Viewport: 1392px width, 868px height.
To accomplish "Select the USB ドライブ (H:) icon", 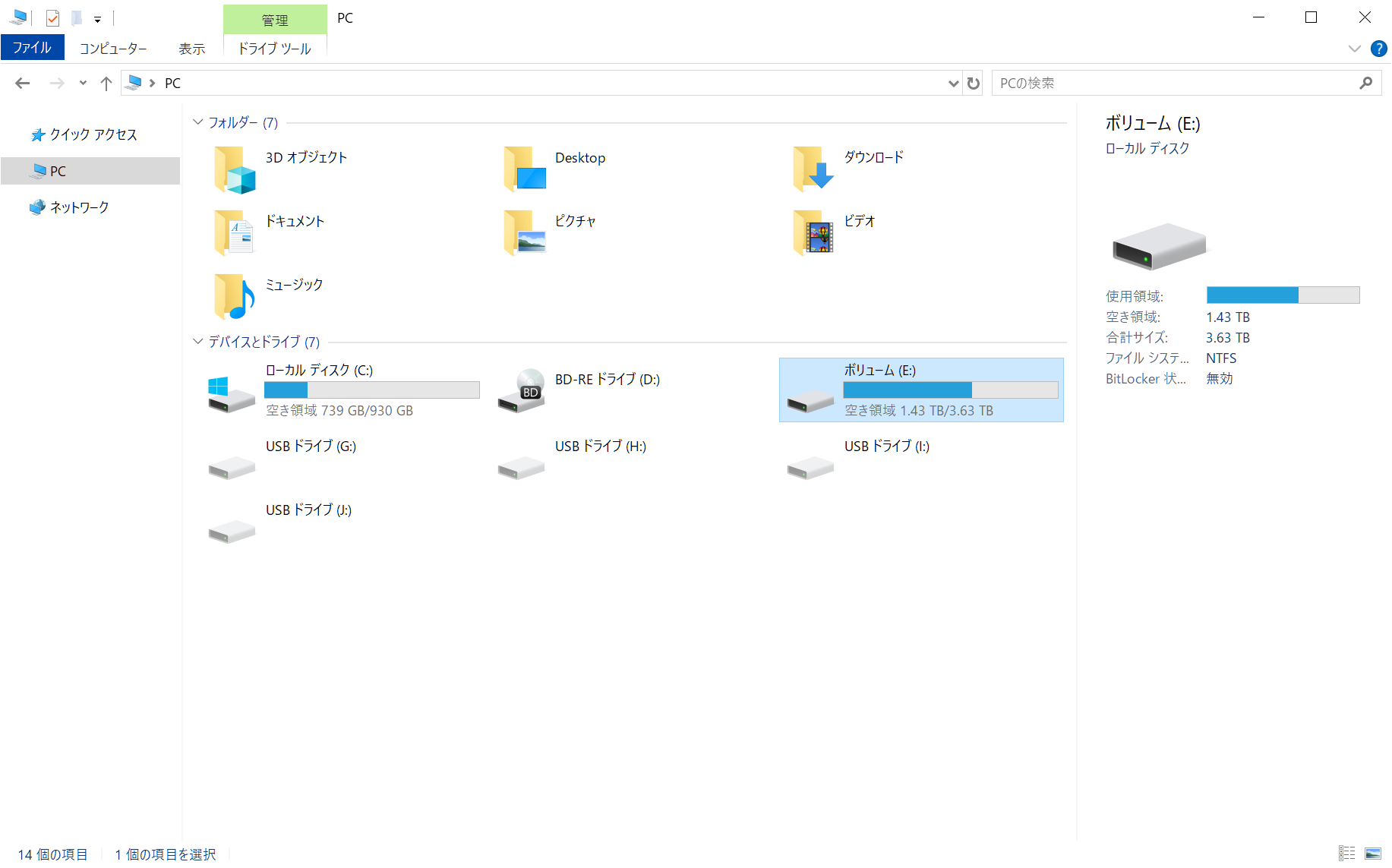I will pyautogui.click(x=522, y=467).
